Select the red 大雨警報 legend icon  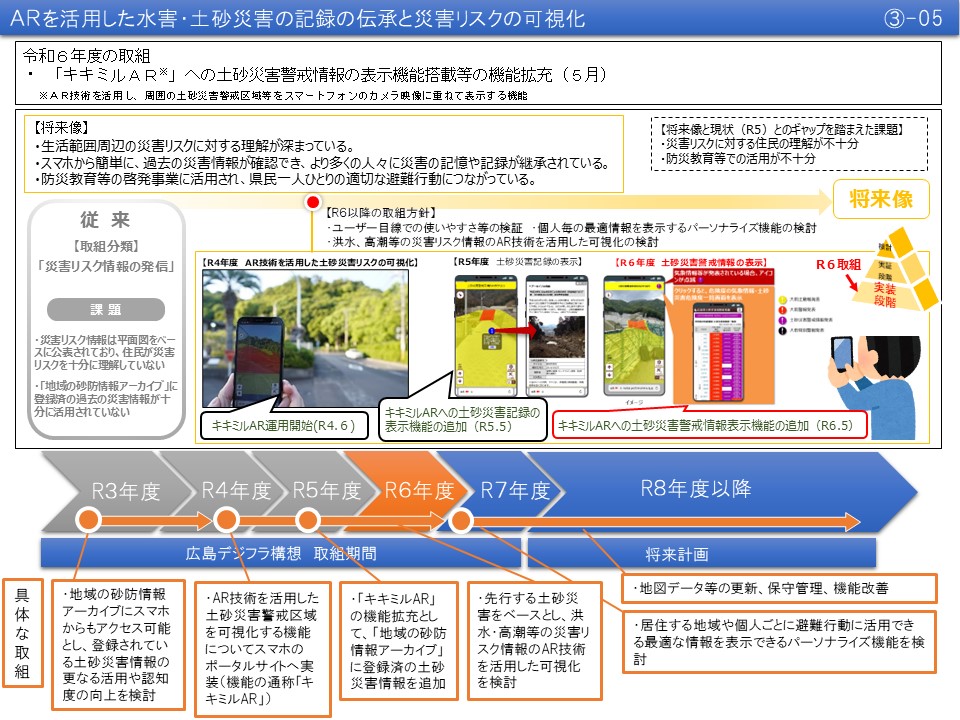[x=781, y=310]
